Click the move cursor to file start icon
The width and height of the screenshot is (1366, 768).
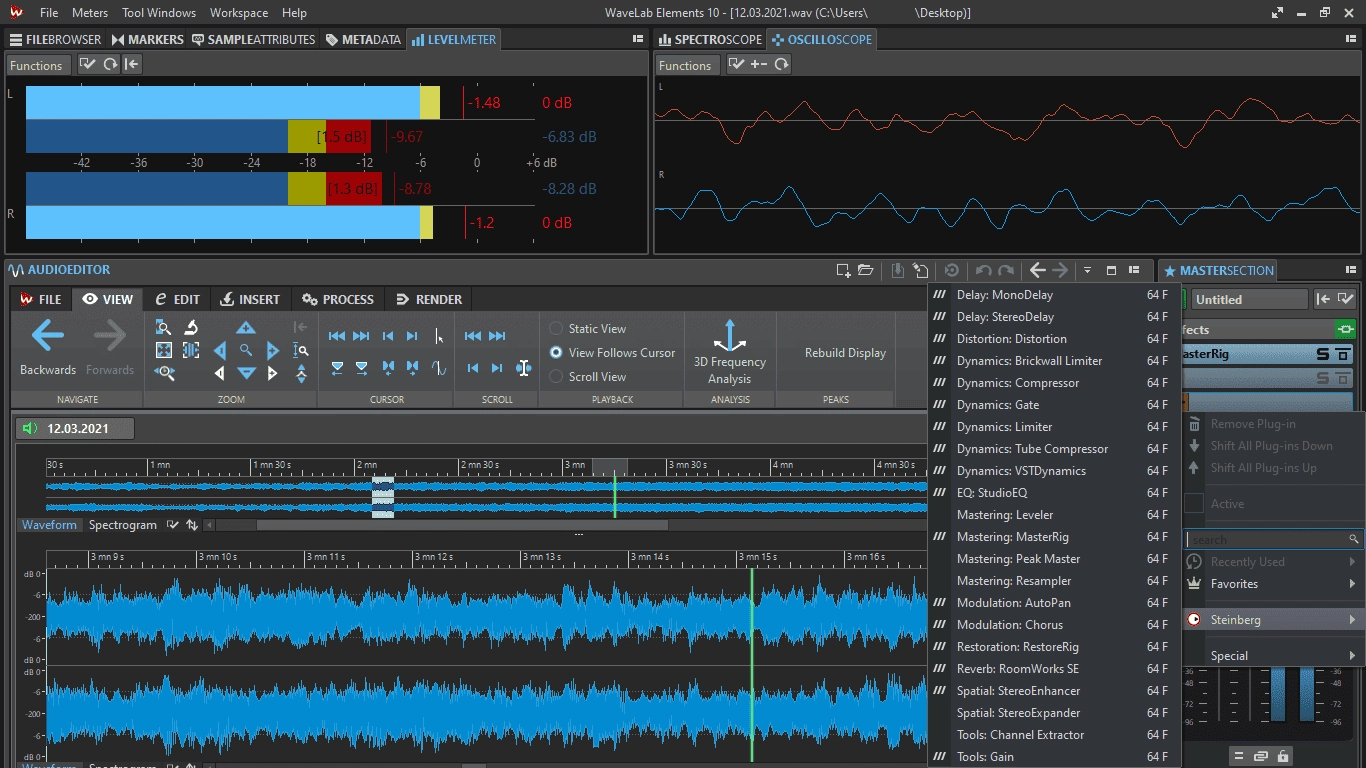[x=337, y=336]
